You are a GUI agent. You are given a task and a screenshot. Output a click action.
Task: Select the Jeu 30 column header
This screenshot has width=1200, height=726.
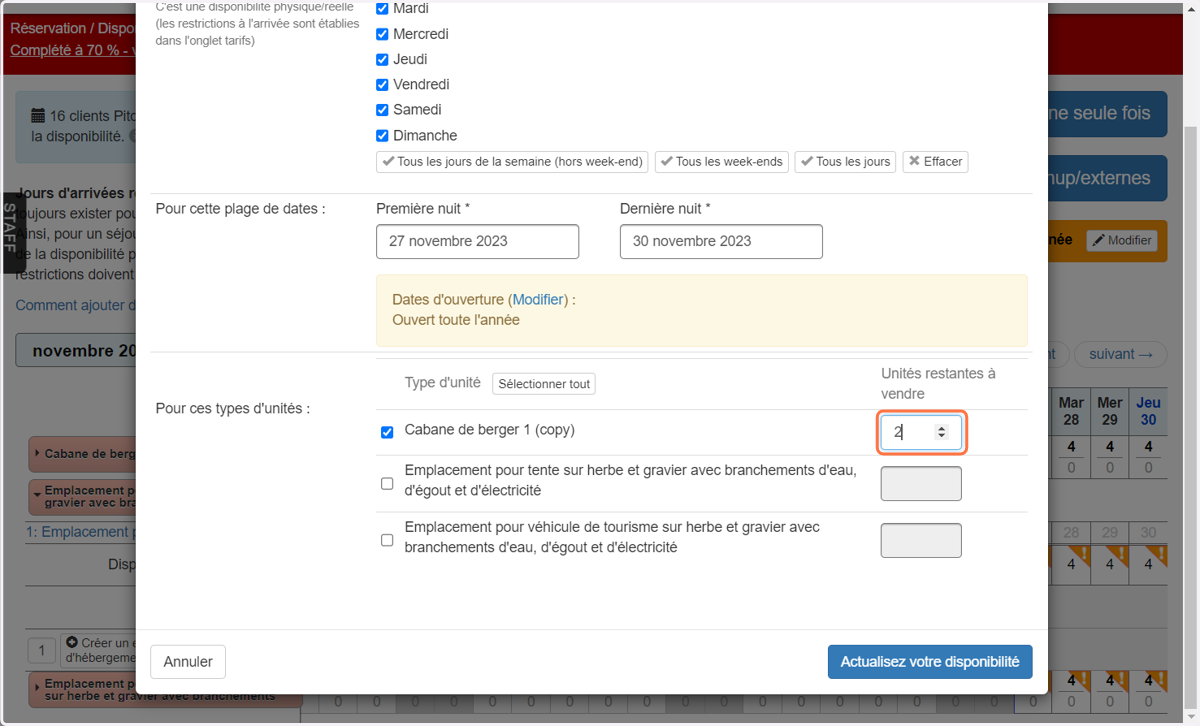(x=1149, y=412)
